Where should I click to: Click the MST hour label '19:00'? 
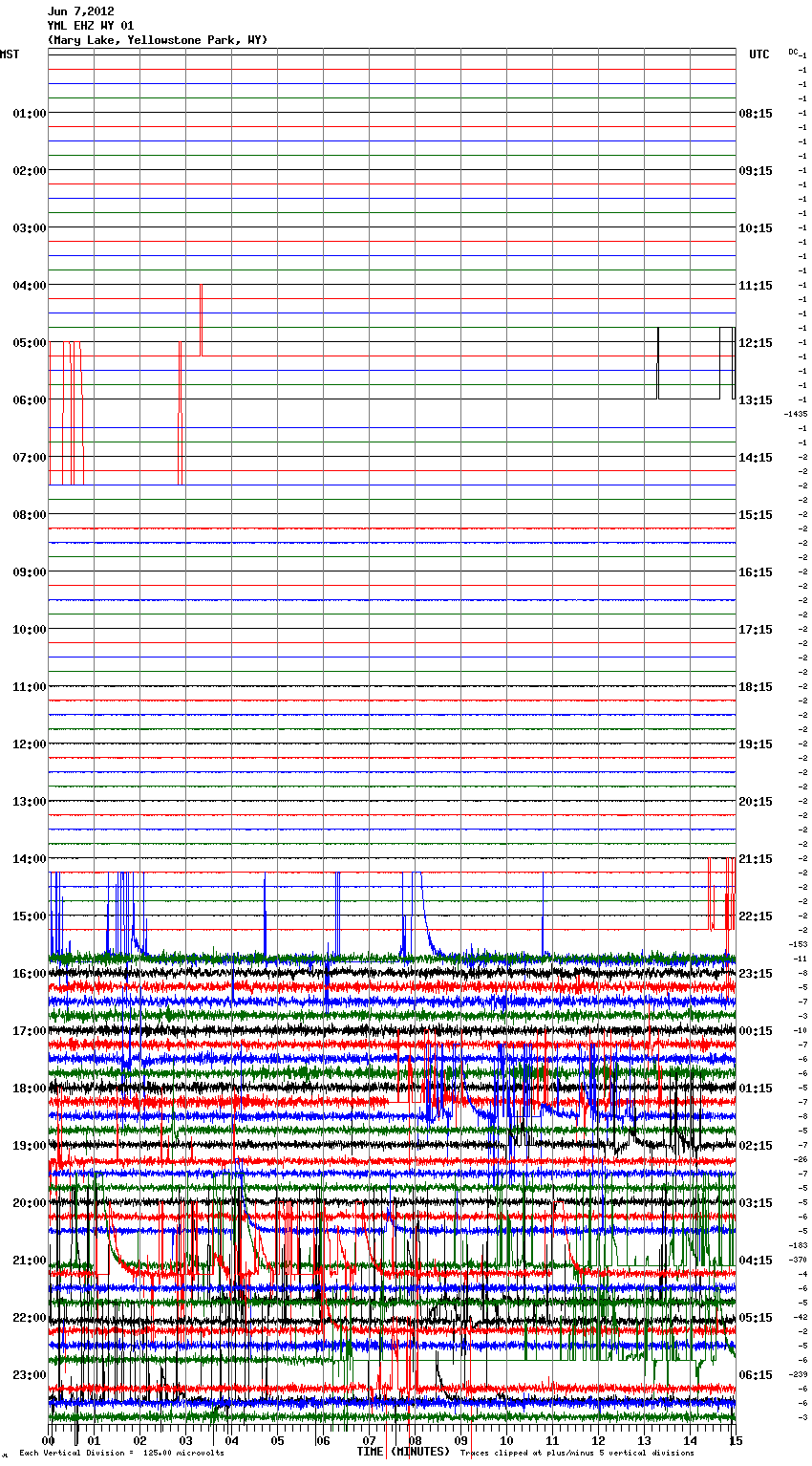(x=30, y=1146)
